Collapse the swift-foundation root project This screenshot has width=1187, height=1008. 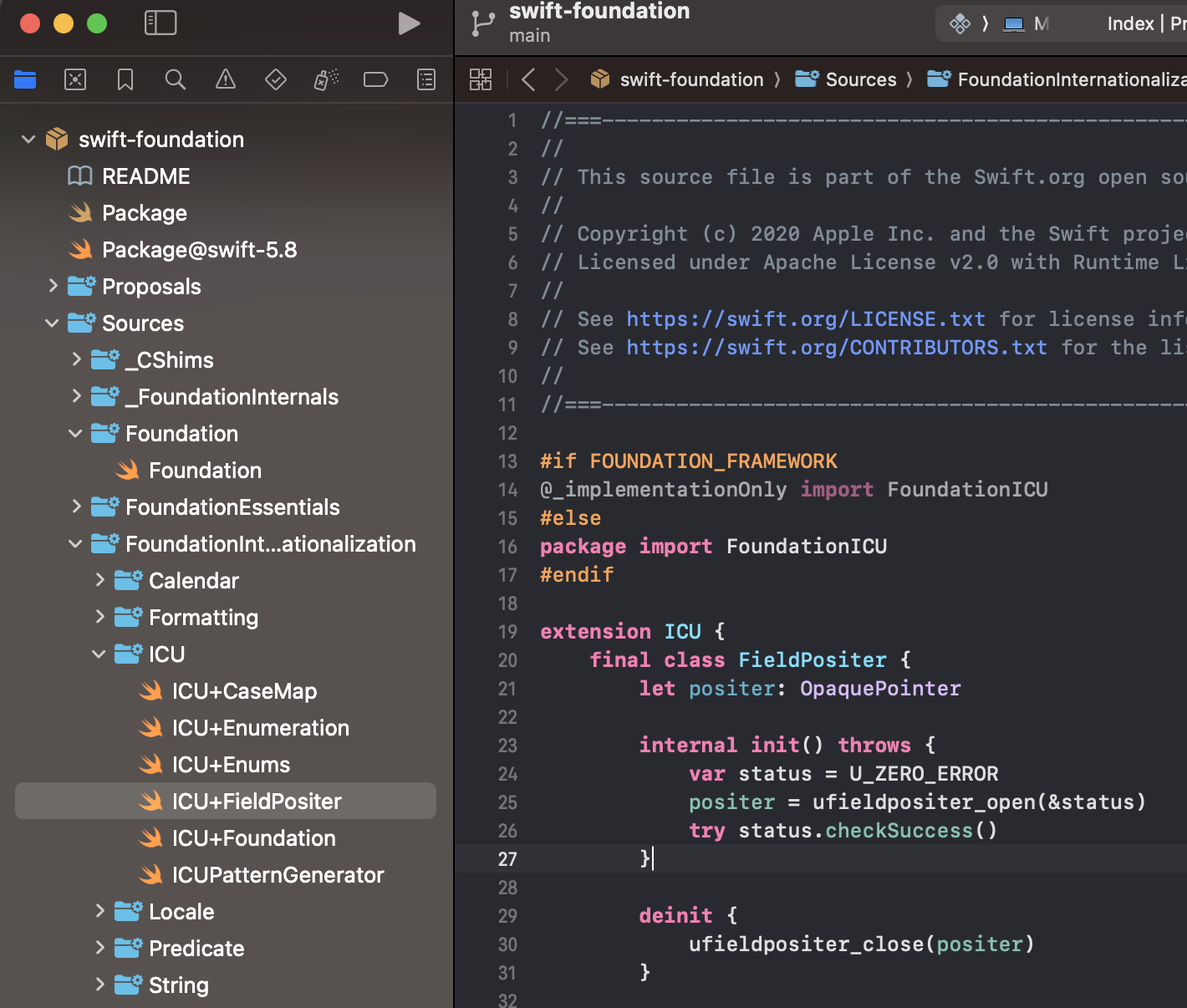coord(28,140)
